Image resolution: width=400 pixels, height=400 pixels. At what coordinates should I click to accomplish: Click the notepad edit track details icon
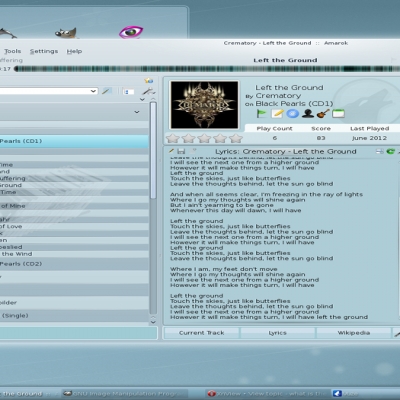coord(277,114)
